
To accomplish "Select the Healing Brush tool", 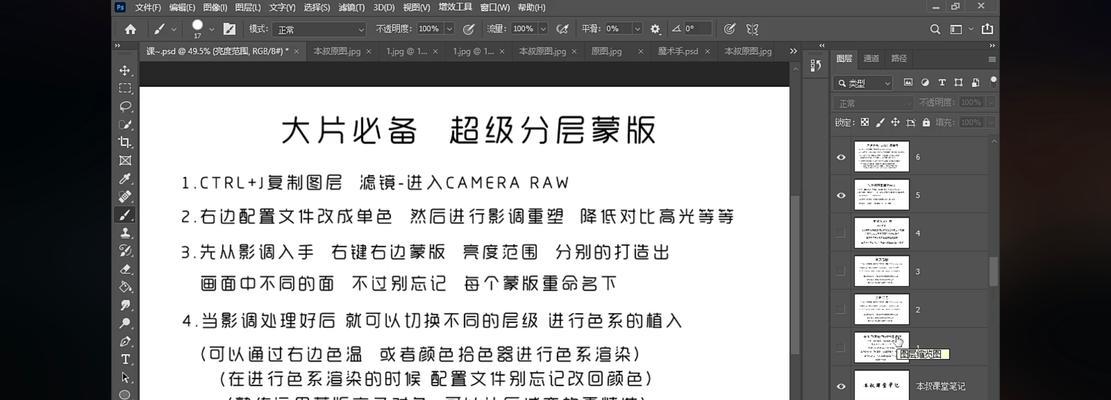I will pyautogui.click(x=125, y=197).
